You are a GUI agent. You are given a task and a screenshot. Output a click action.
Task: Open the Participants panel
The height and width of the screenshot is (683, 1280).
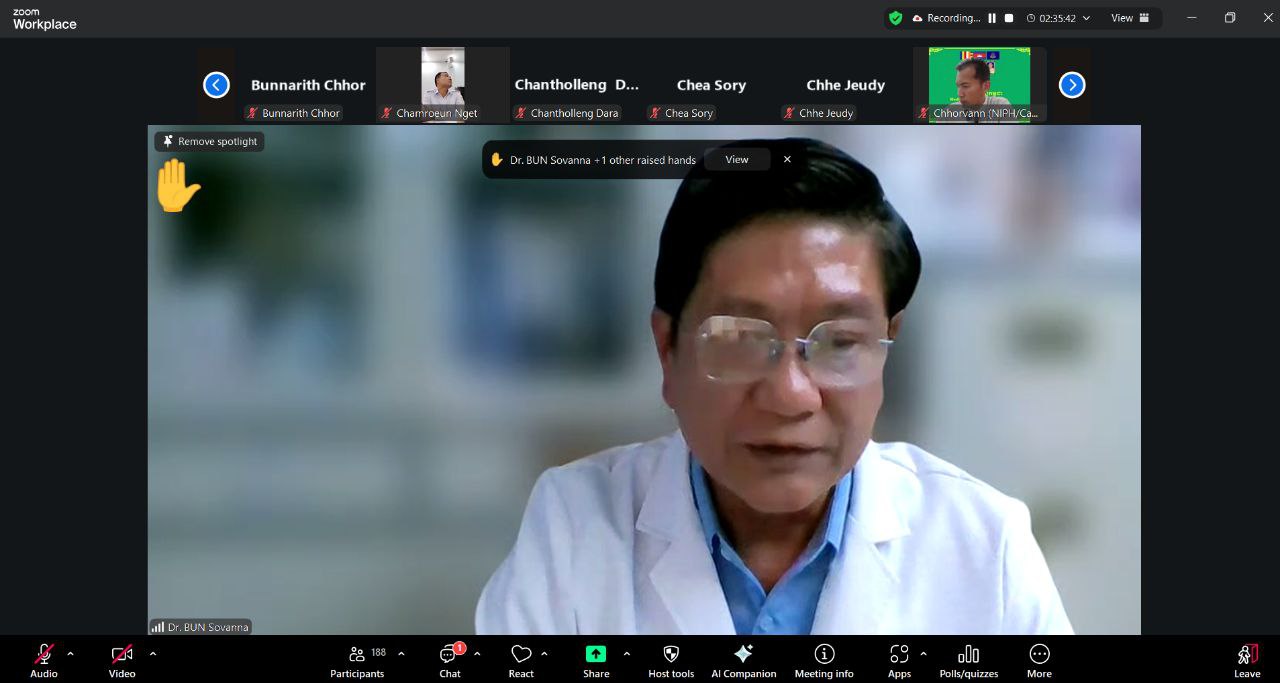point(357,660)
